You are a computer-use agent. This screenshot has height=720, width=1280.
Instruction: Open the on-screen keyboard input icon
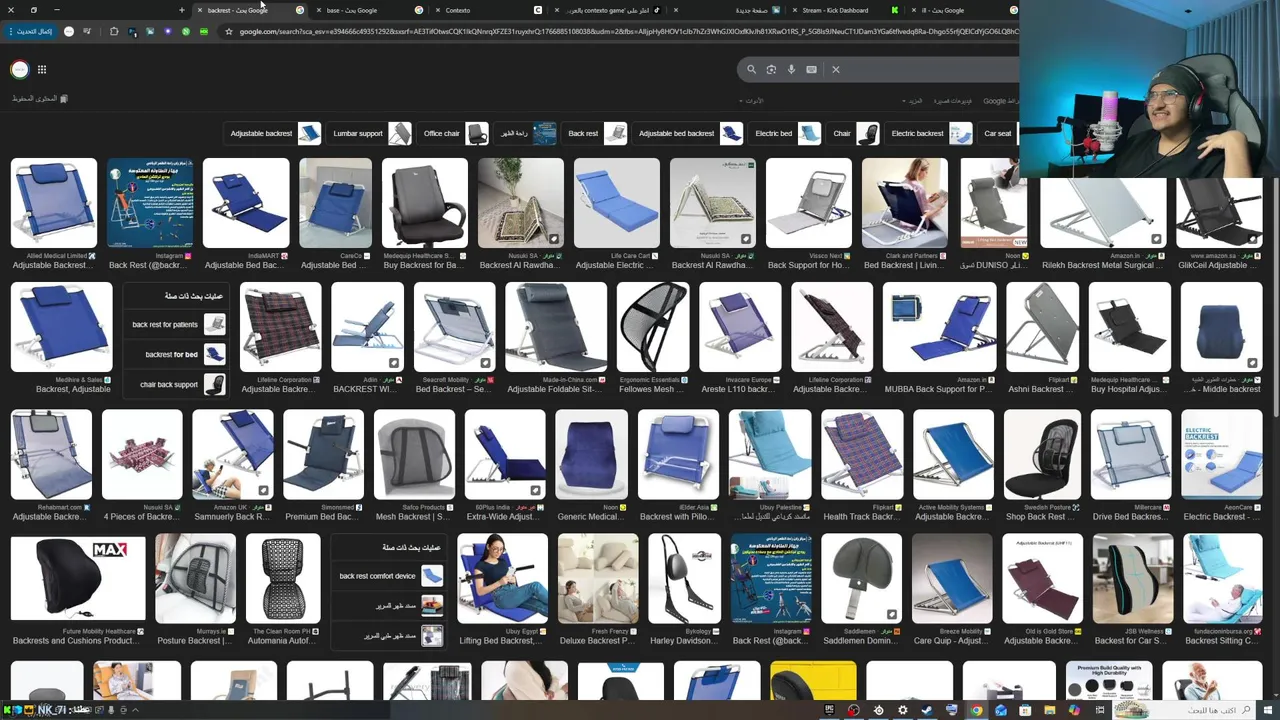click(x=811, y=70)
